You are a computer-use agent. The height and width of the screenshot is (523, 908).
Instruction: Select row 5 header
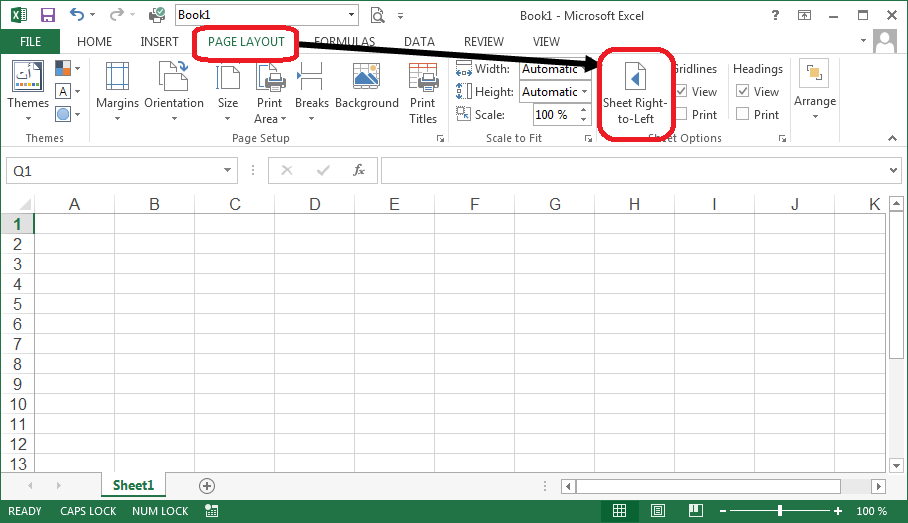(17, 304)
